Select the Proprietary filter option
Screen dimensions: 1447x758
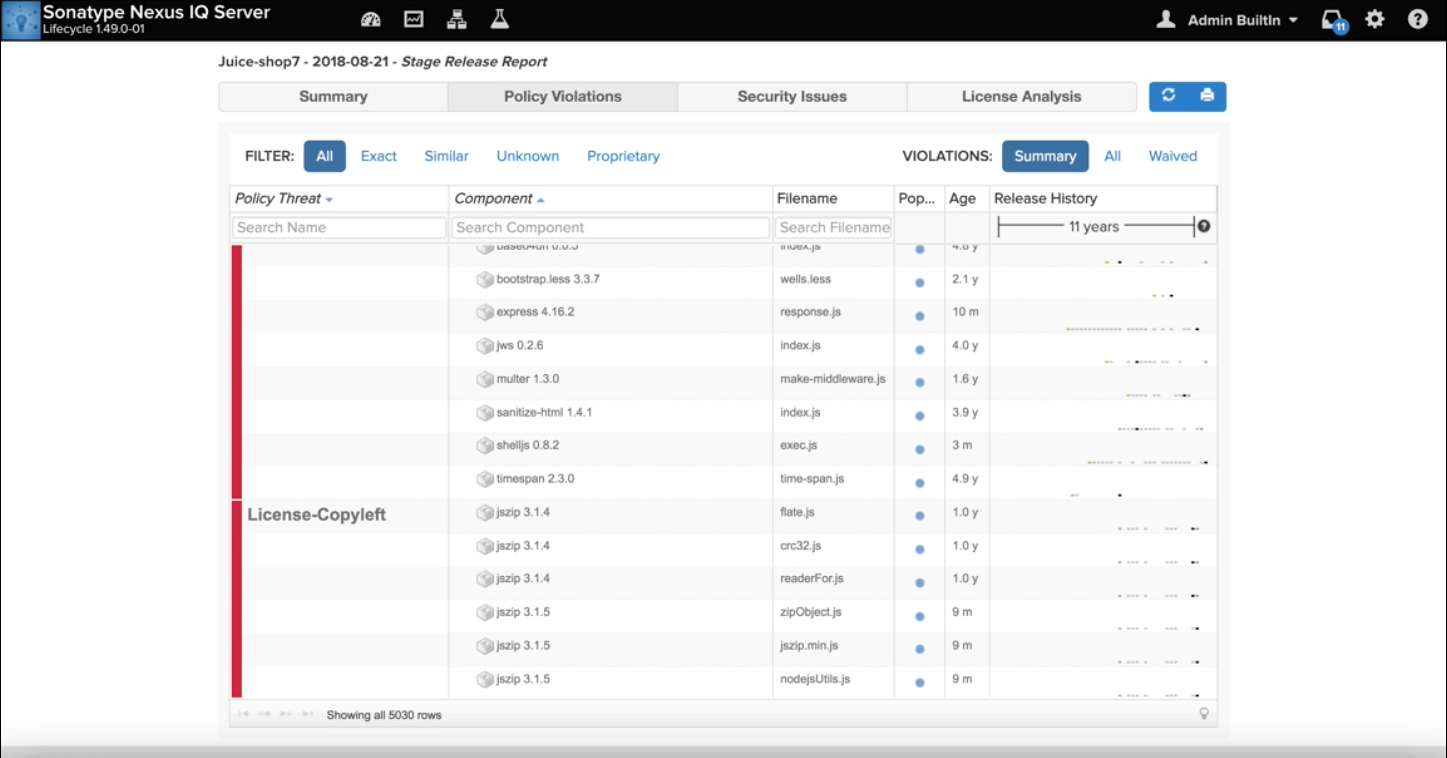(623, 156)
